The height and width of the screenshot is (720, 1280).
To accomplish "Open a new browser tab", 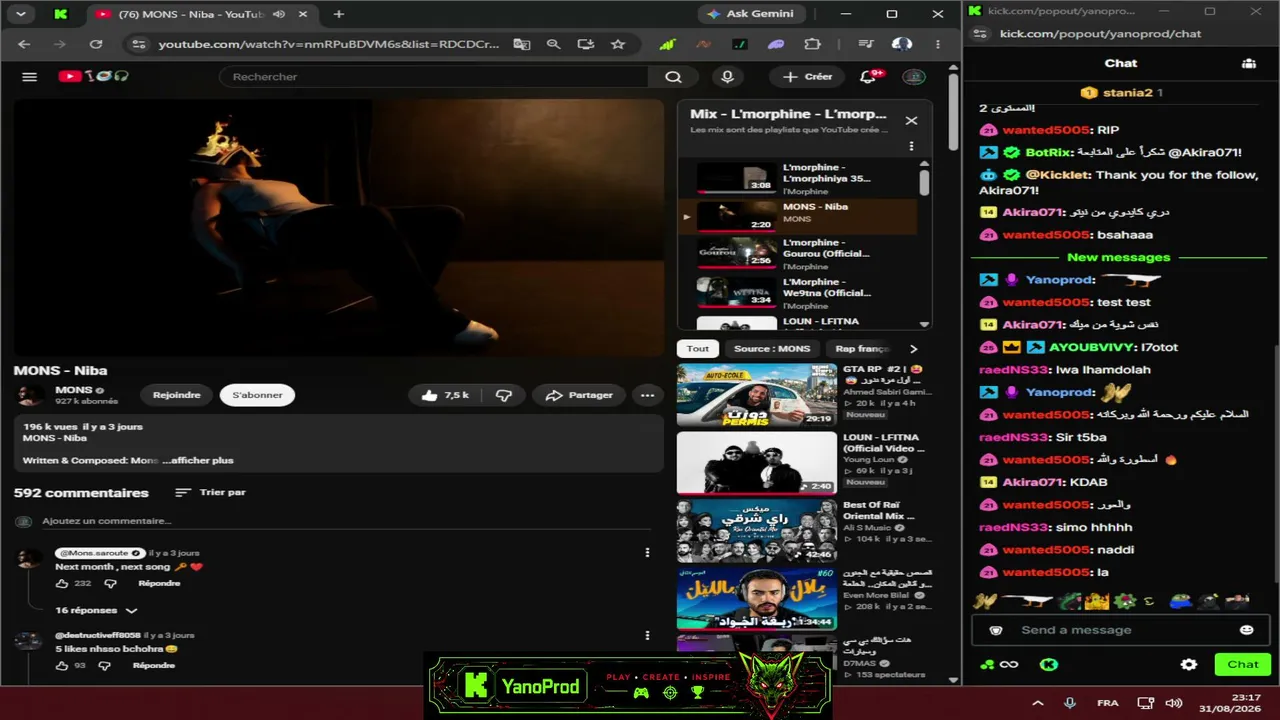I will coord(339,14).
